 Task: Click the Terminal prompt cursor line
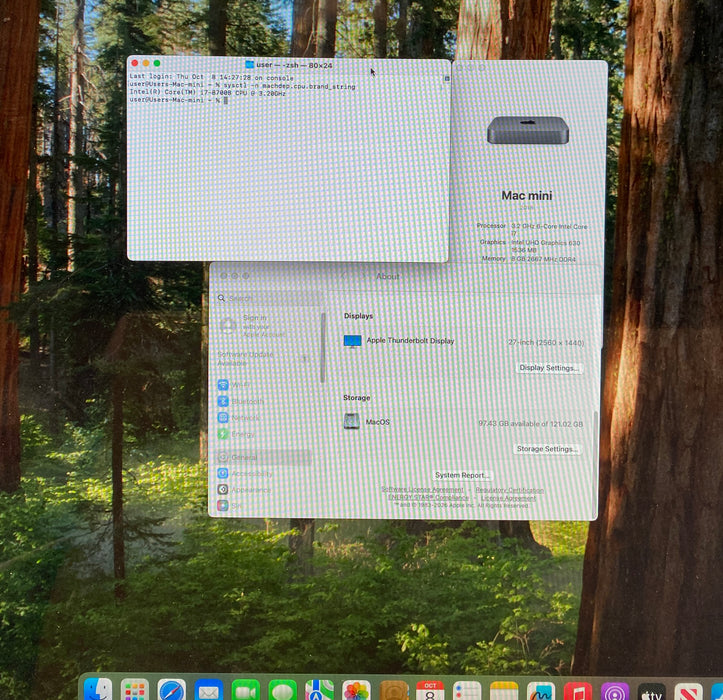point(178,100)
